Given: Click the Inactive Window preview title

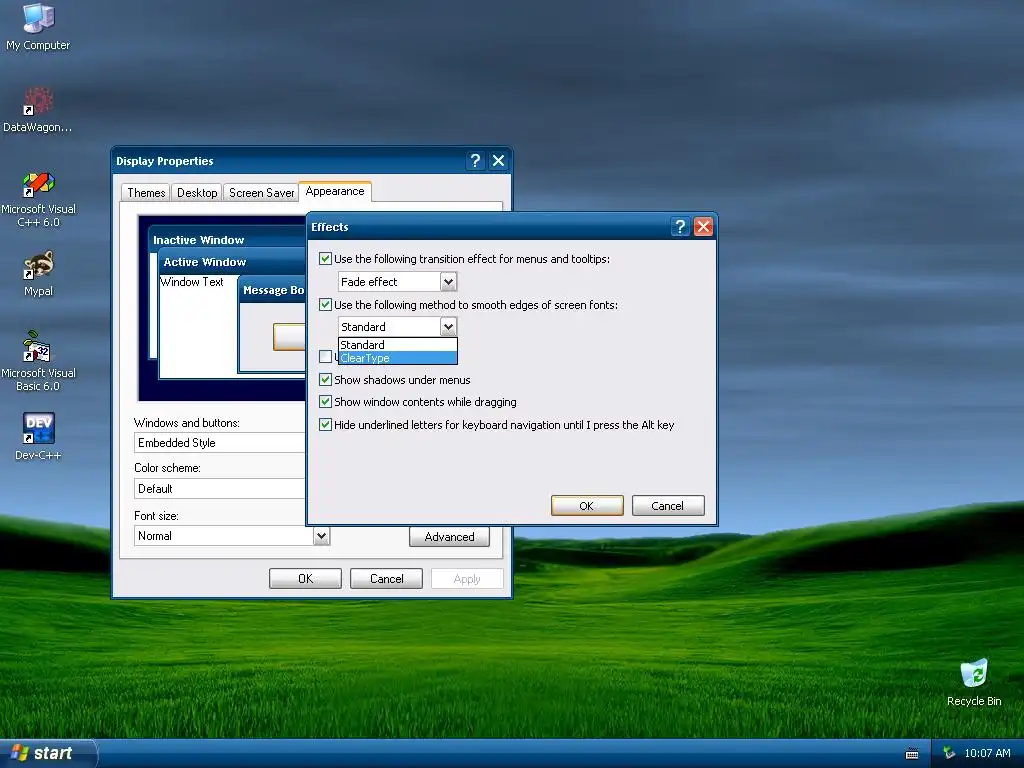Looking at the screenshot, I should [199, 240].
